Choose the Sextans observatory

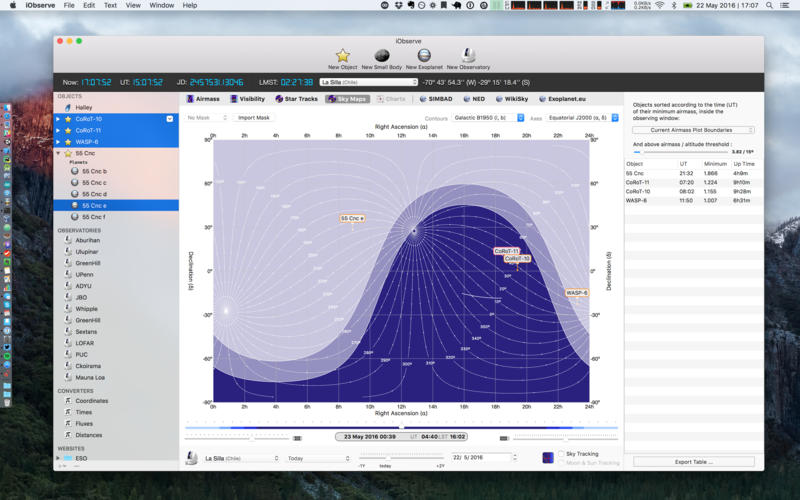click(x=116, y=332)
